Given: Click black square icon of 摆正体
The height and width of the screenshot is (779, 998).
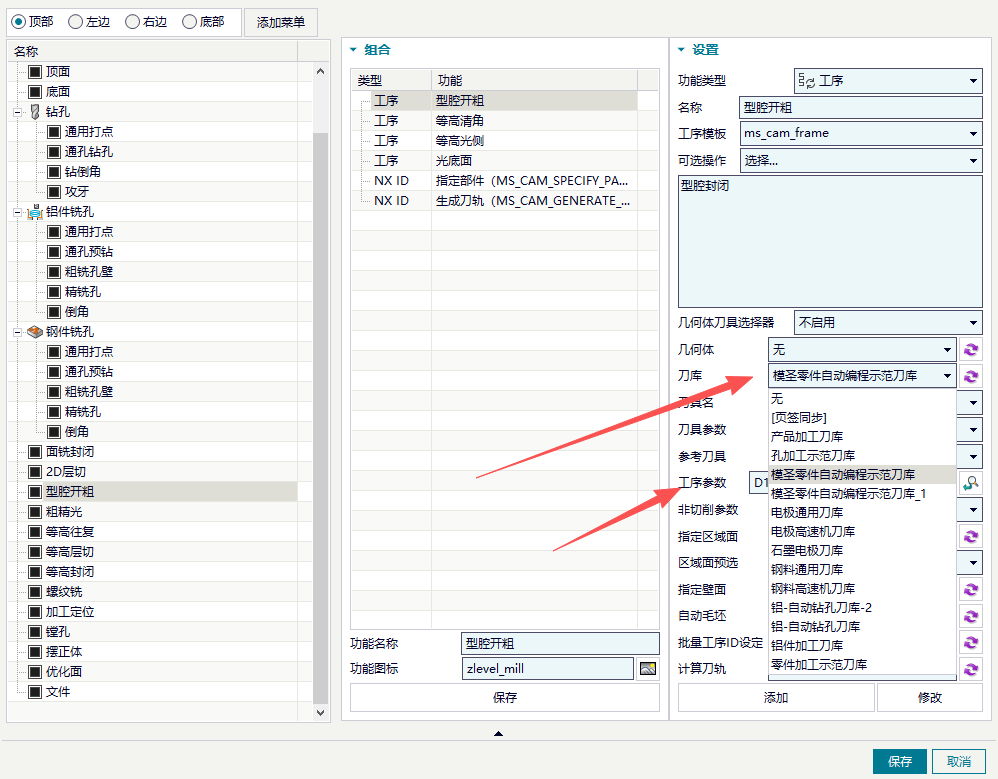Looking at the screenshot, I should [x=35, y=652].
